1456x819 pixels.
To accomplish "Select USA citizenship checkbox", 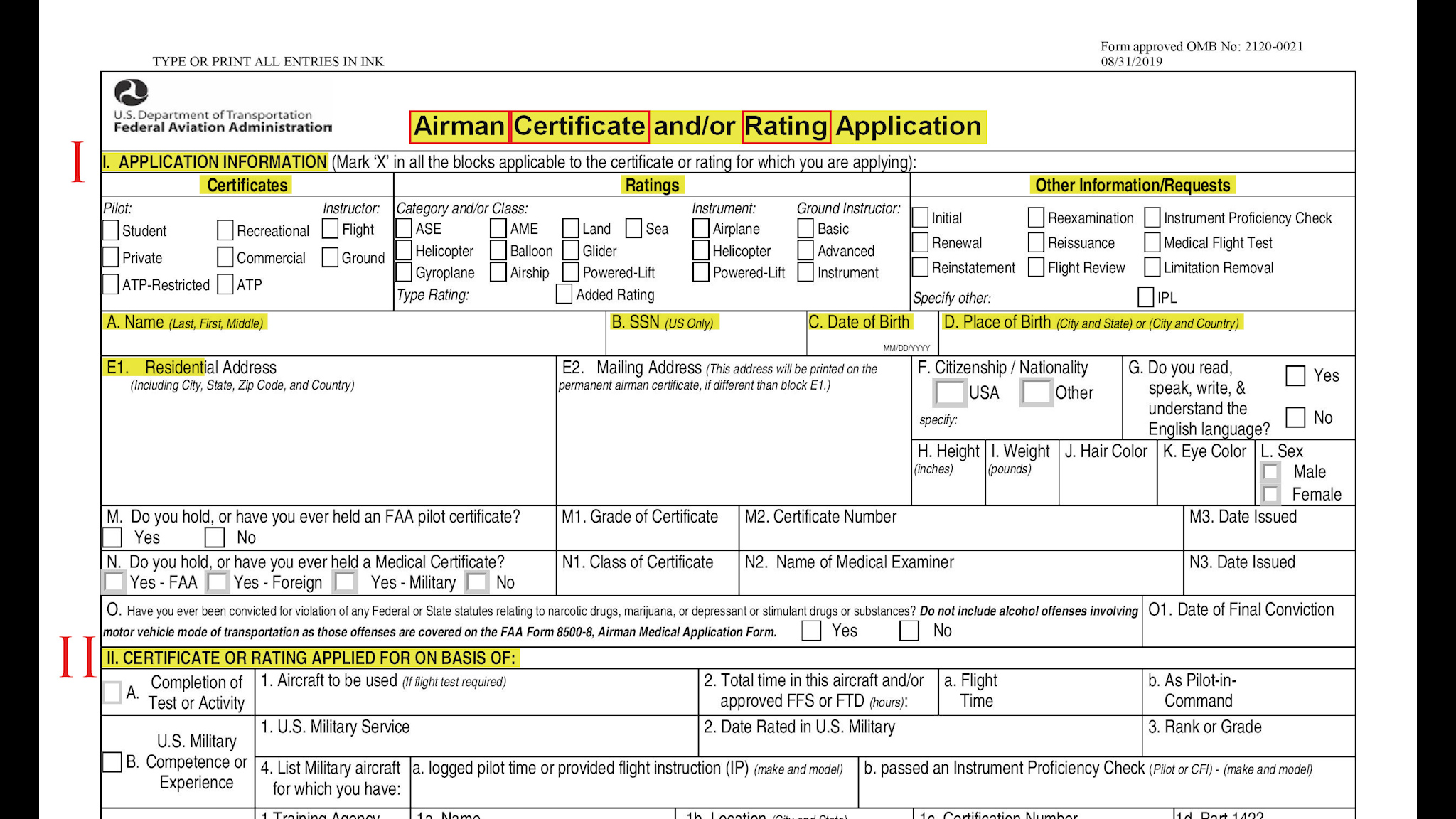I will (950, 392).
